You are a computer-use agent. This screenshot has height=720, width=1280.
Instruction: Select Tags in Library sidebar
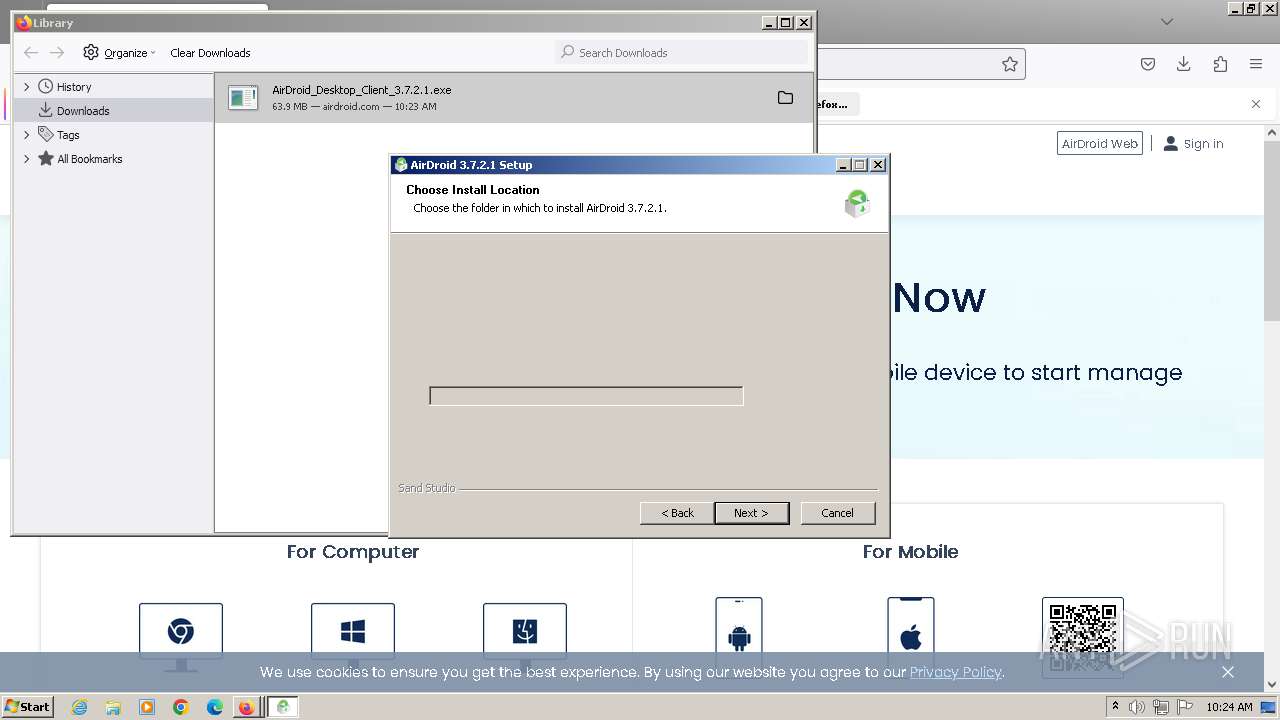[68, 135]
